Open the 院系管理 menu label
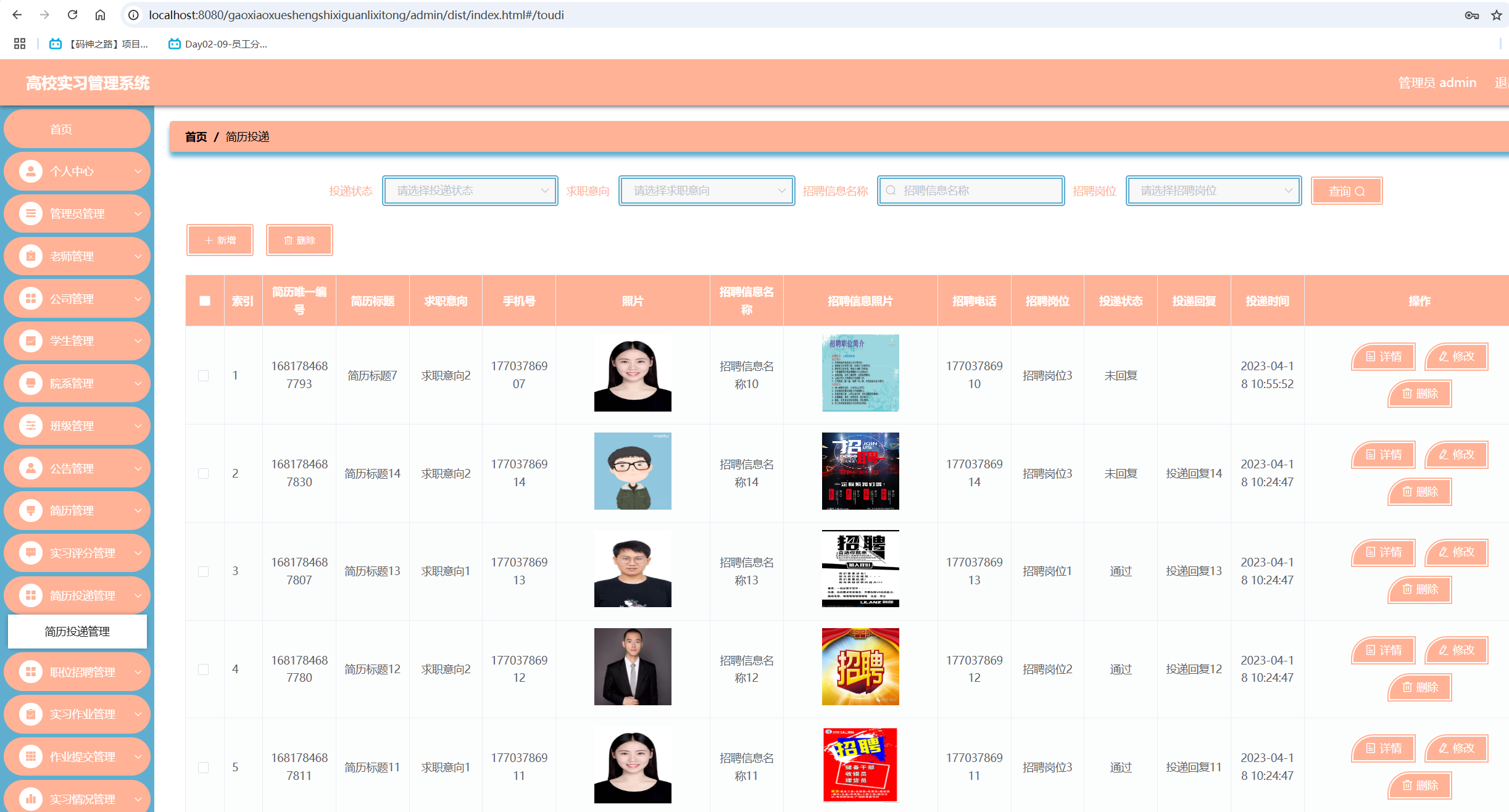 (x=72, y=383)
